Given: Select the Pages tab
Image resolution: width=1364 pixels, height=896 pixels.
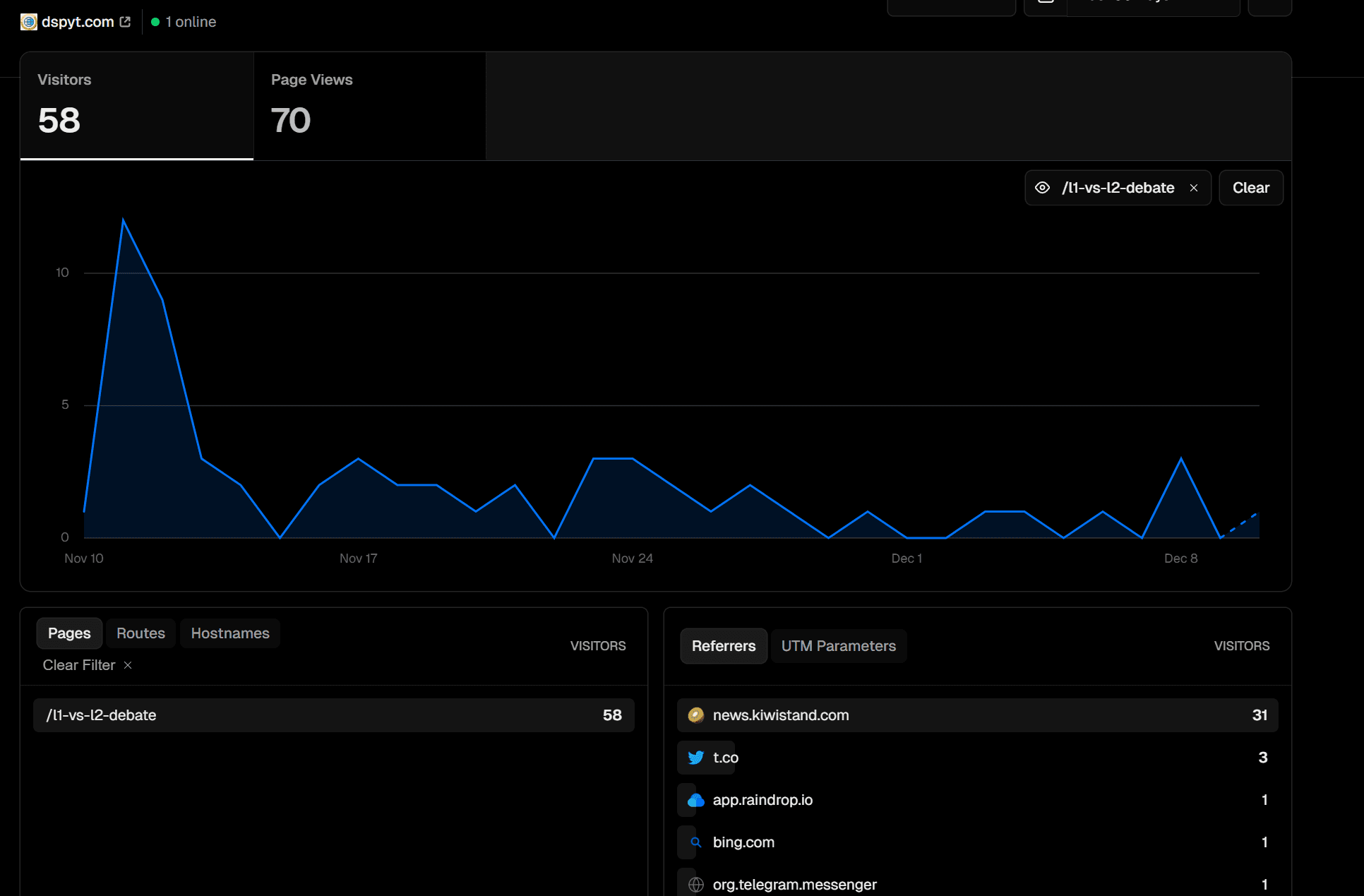Looking at the screenshot, I should tap(69, 633).
